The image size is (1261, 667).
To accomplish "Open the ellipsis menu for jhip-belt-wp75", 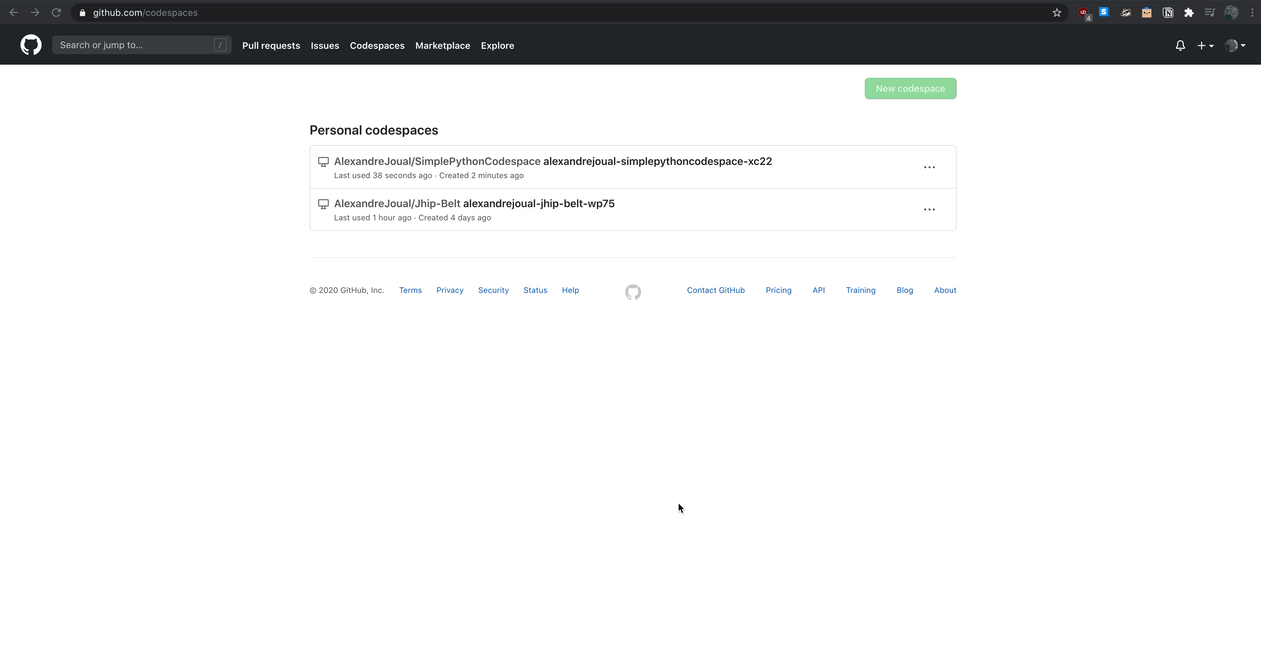I will point(929,209).
